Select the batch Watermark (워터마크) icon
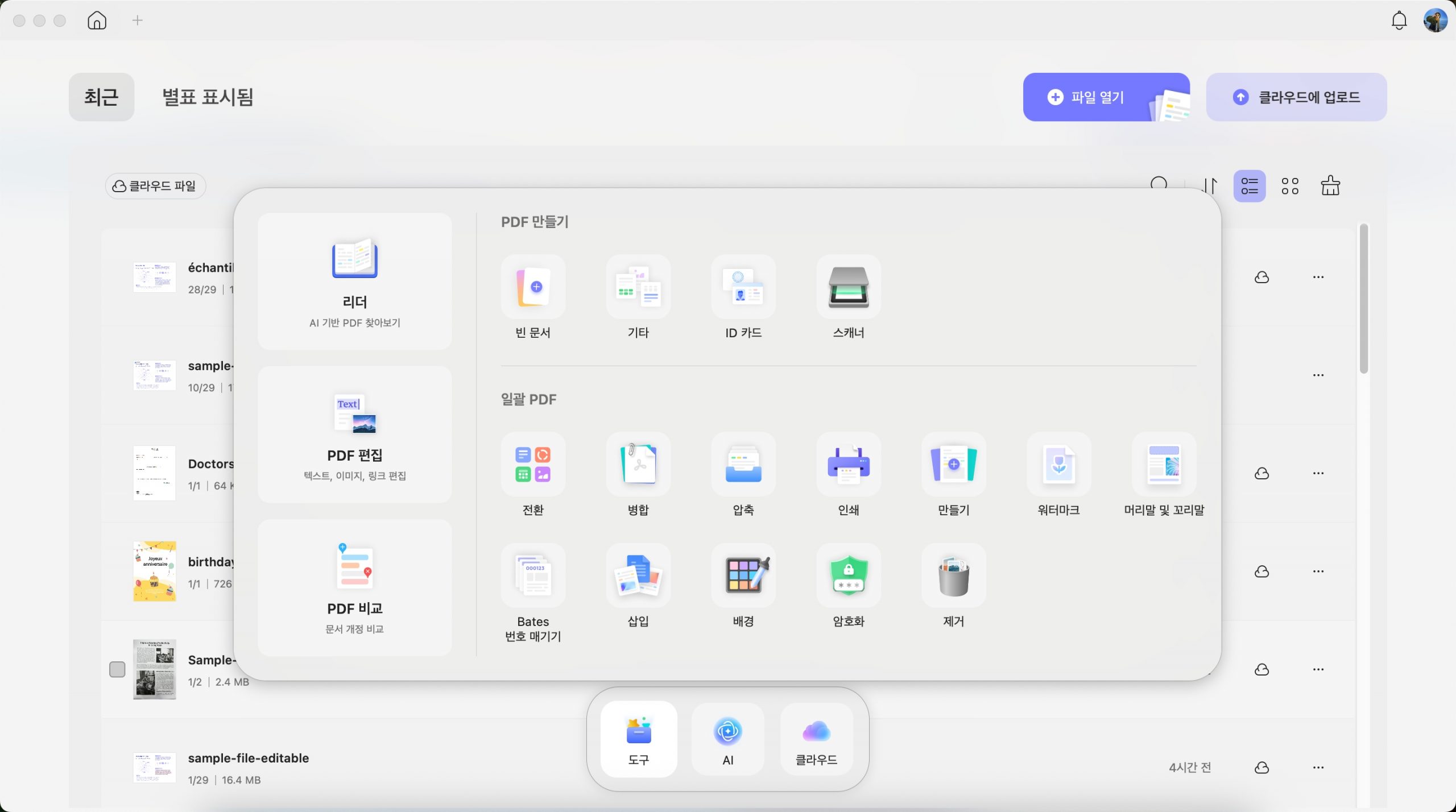Image resolution: width=1456 pixels, height=812 pixels. pyautogui.click(x=1058, y=464)
